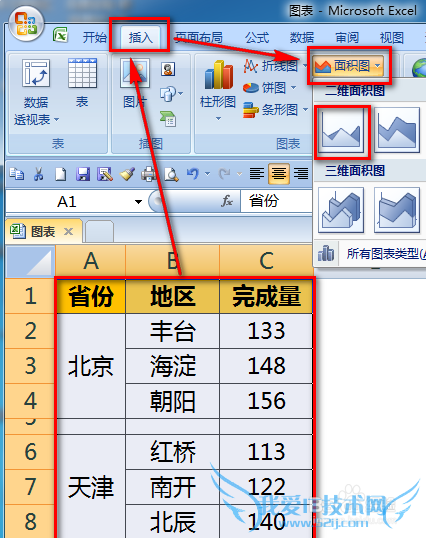Switch to the 数据 tab
Image resolution: width=426 pixels, height=538 pixels.
(302, 37)
